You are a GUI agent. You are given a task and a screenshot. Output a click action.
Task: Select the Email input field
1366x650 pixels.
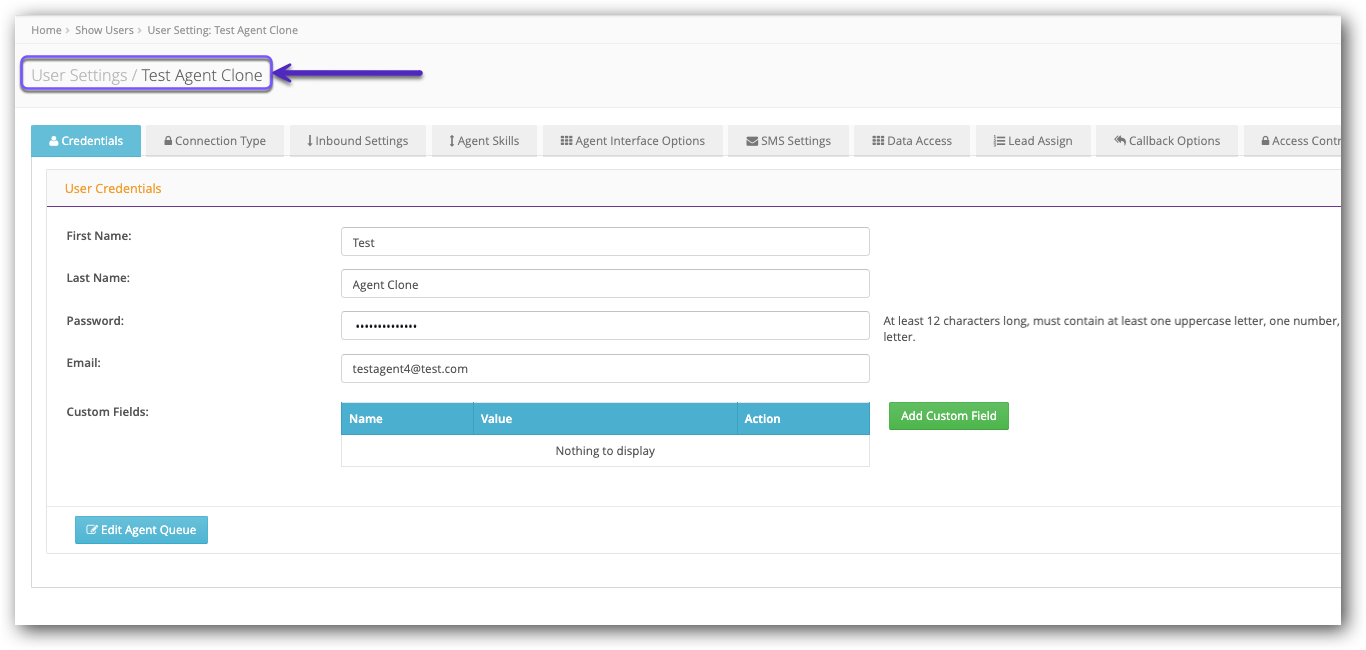(x=605, y=368)
